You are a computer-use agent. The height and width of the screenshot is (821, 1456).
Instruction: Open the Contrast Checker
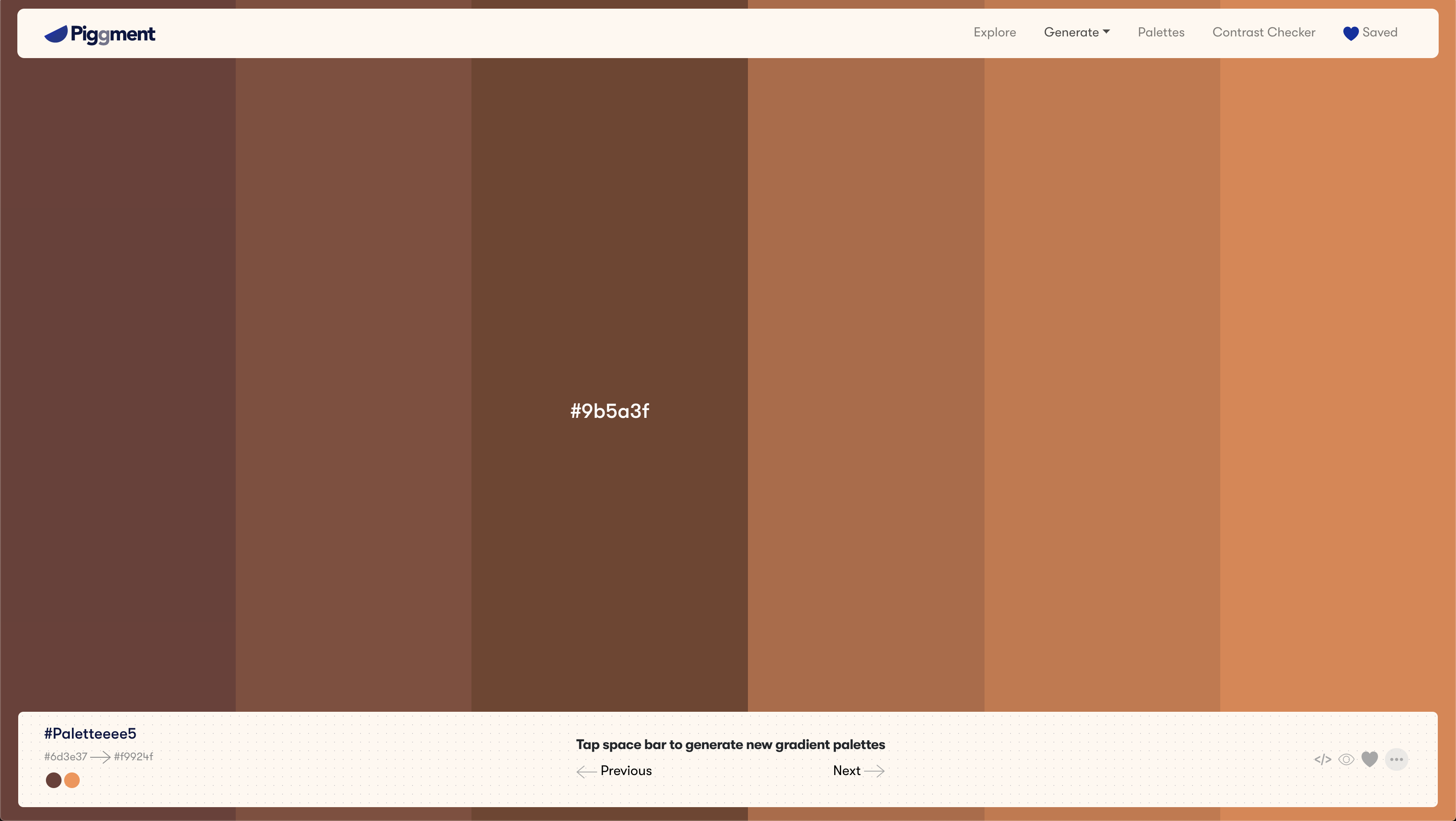tap(1264, 32)
